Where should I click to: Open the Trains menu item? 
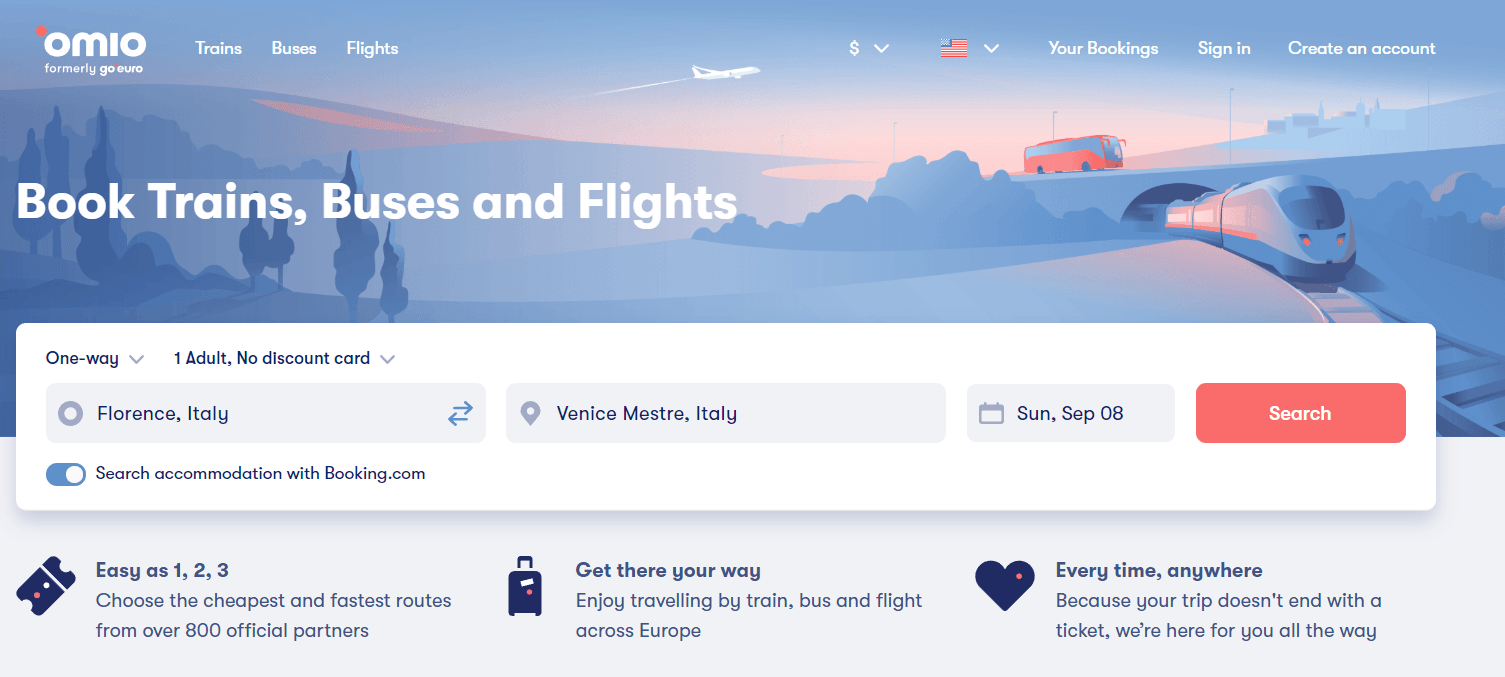218,47
